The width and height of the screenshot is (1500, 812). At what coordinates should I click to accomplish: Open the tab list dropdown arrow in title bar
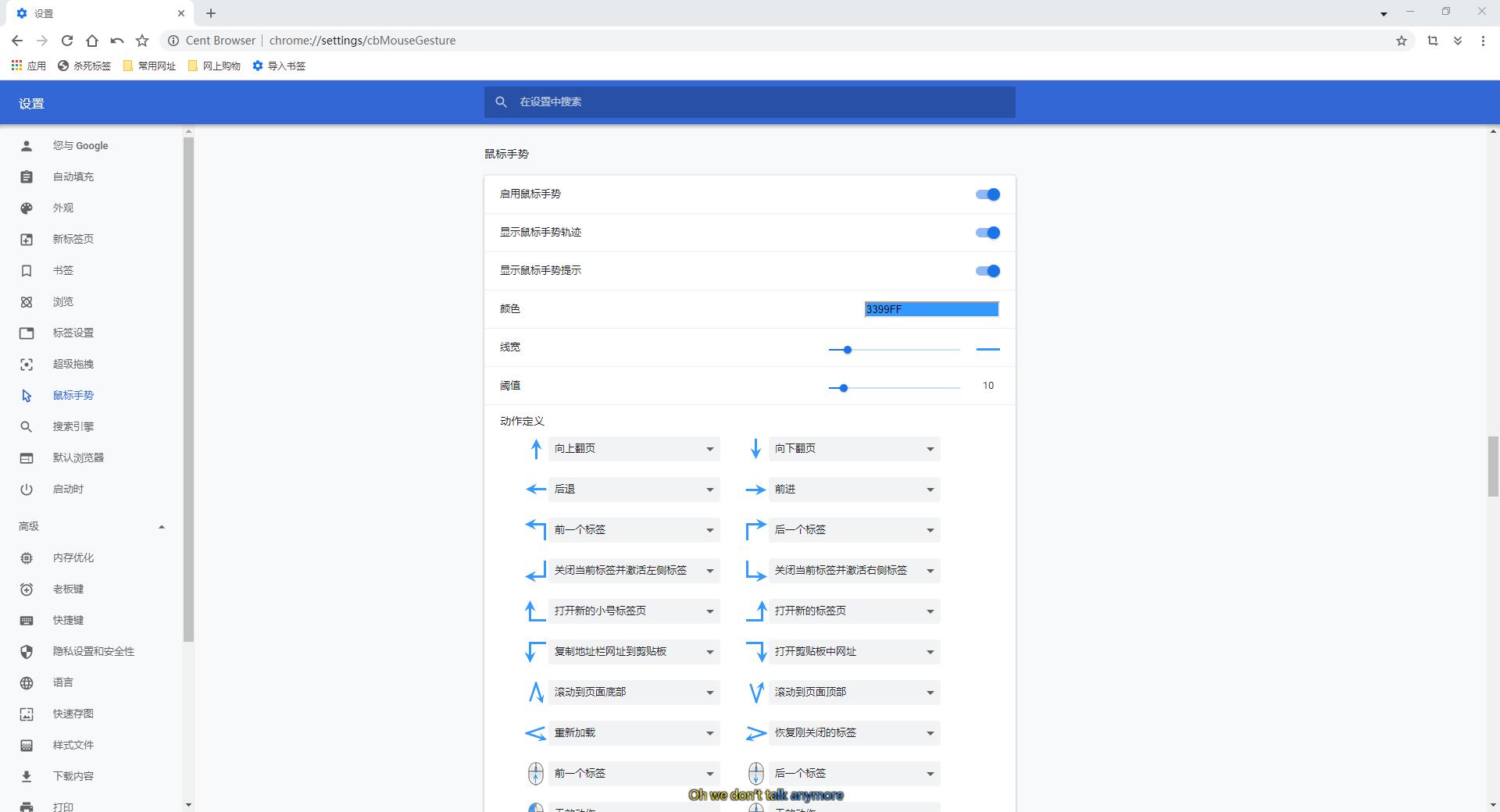pyautogui.click(x=1384, y=13)
